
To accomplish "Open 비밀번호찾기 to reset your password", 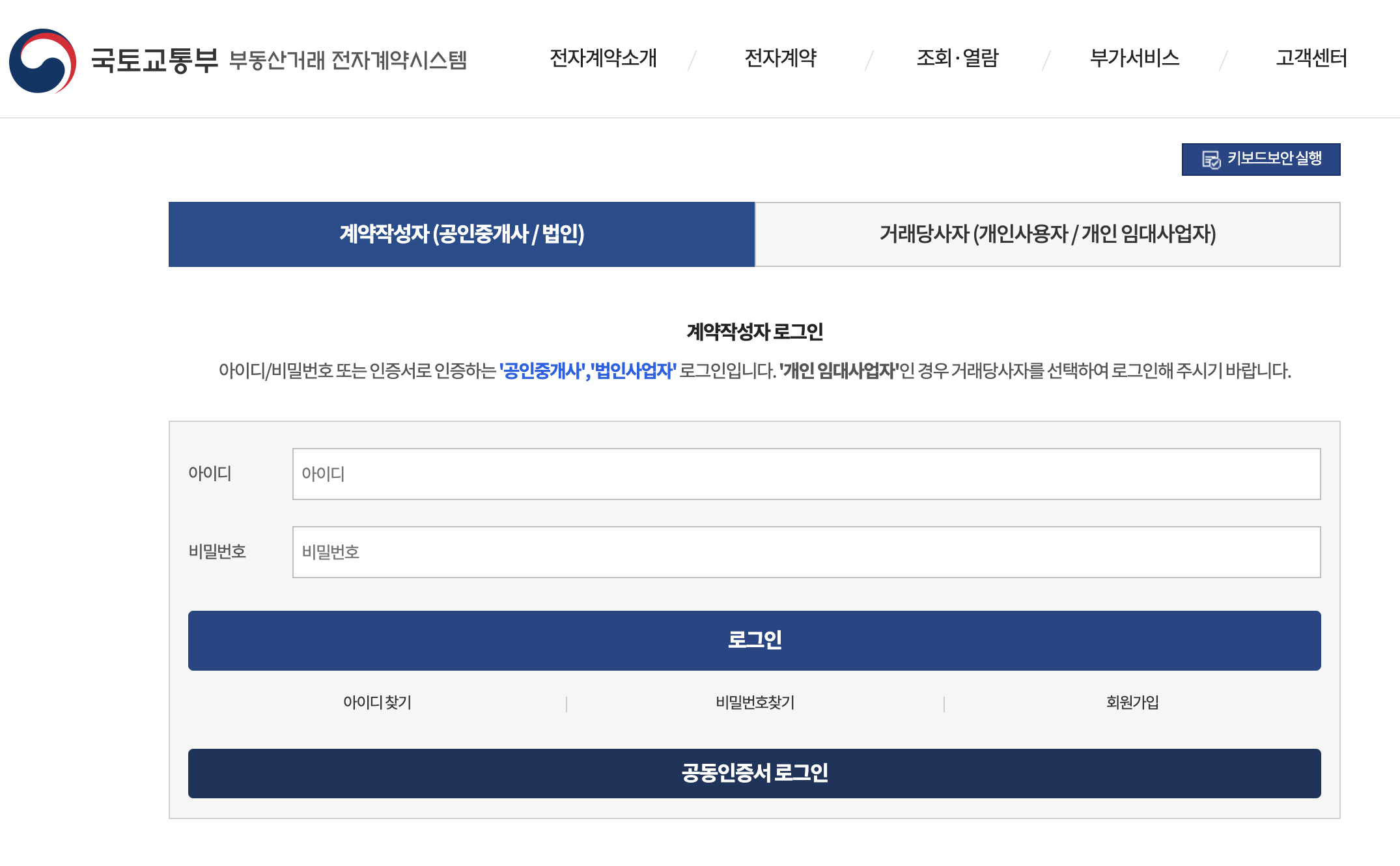I will pyautogui.click(x=755, y=703).
